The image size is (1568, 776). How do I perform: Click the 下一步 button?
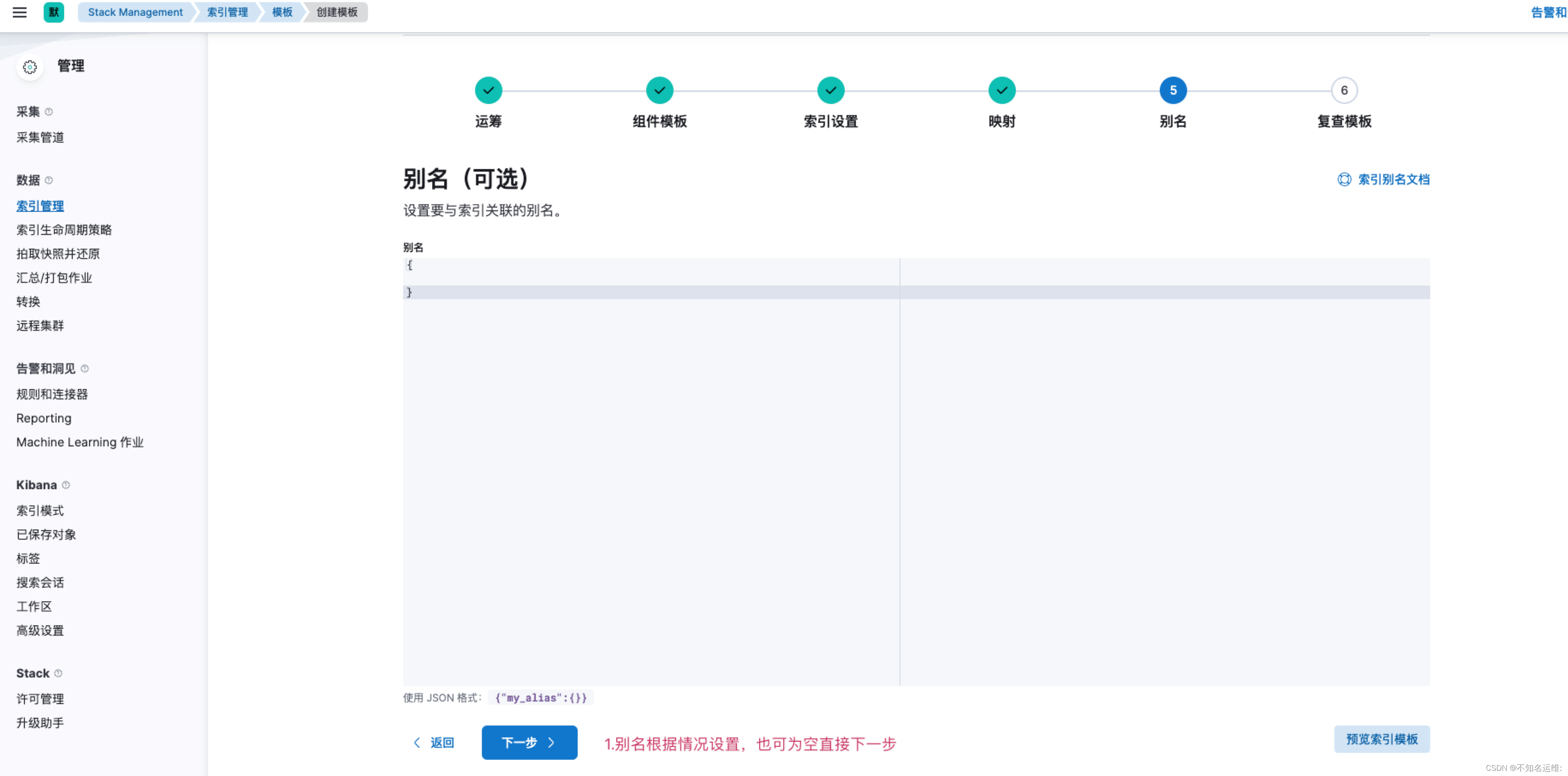tap(529, 742)
